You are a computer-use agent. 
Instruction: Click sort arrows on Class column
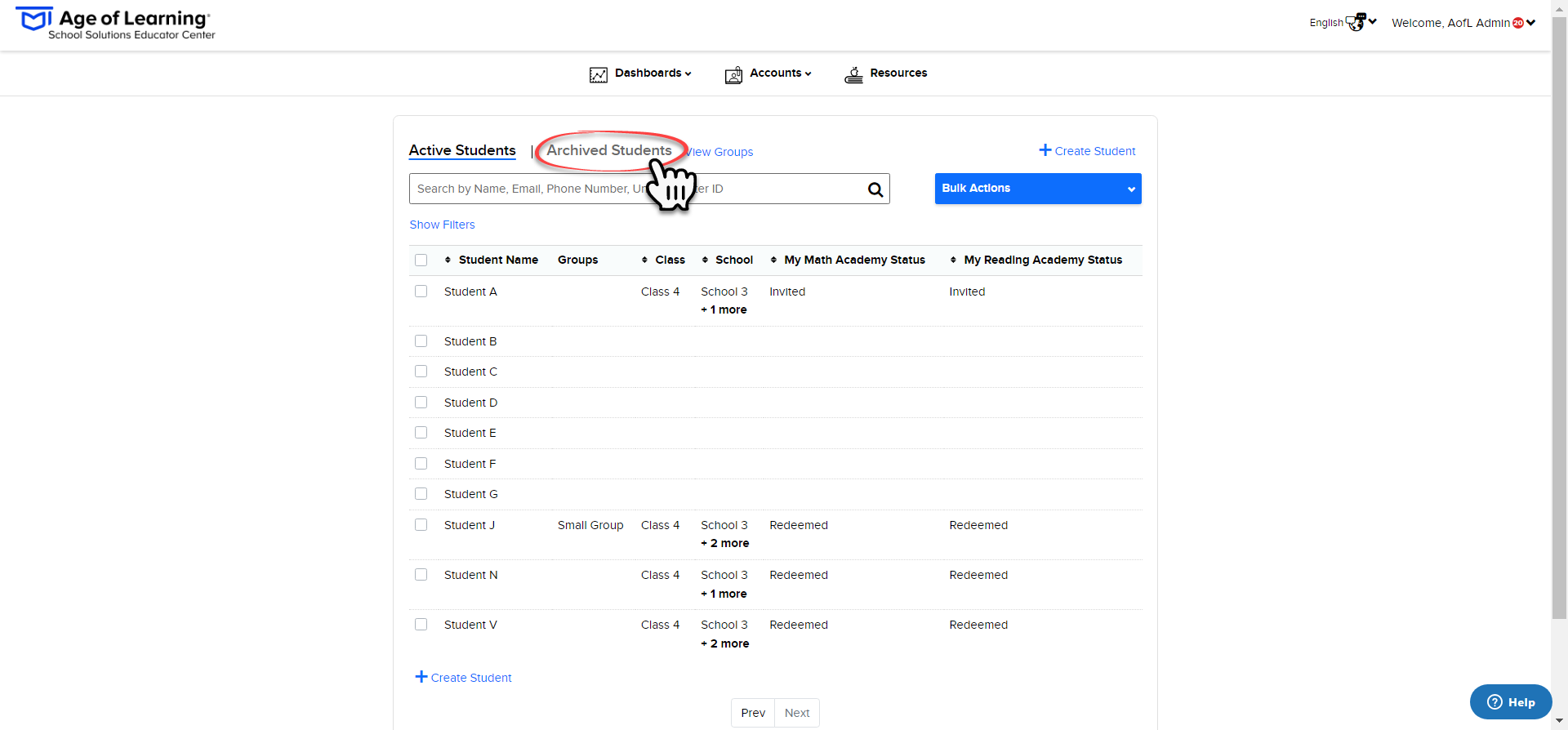point(644,260)
